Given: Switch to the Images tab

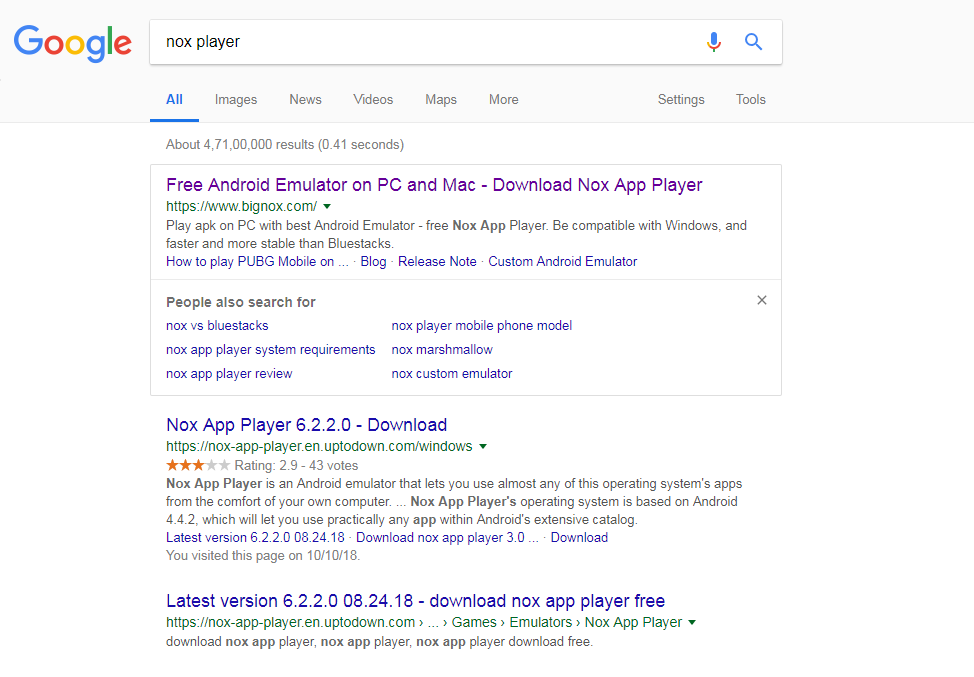Looking at the screenshot, I should (x=235, y=99).
